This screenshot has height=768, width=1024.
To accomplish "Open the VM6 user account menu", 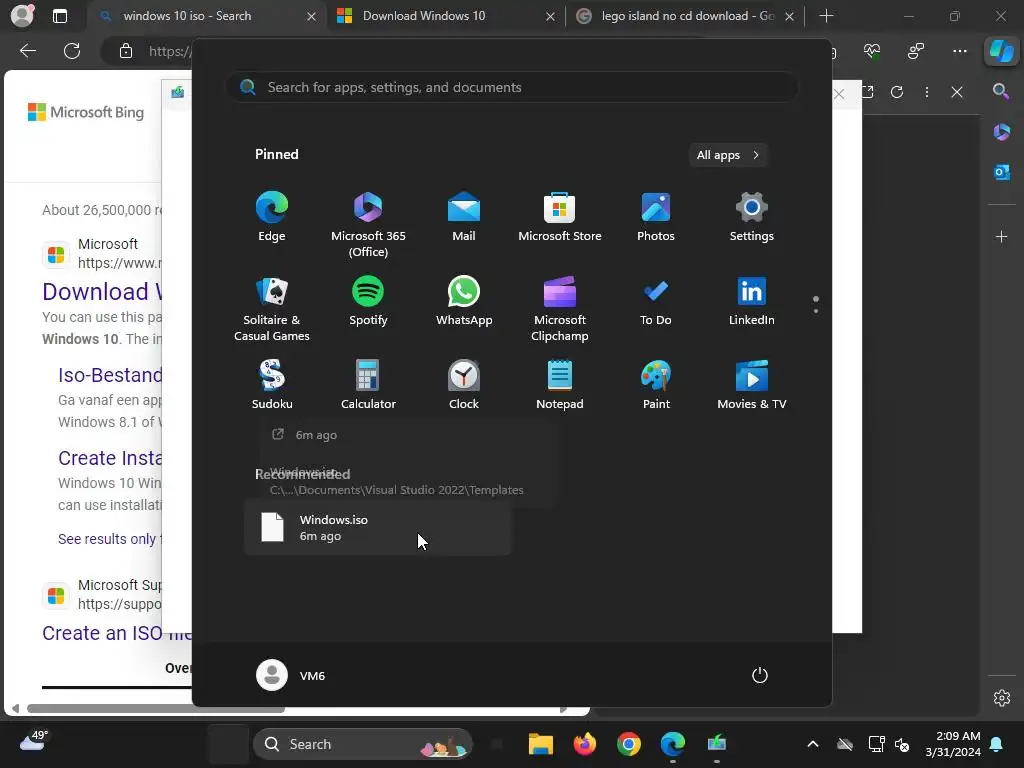I will point(291,675).
